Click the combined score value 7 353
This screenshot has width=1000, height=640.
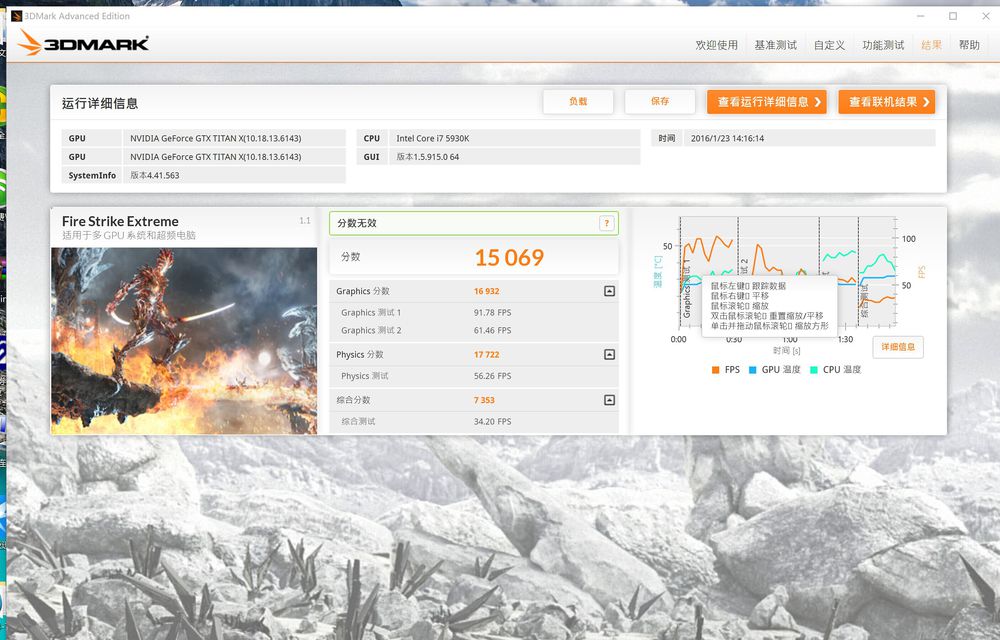click(x=484, y=400)
